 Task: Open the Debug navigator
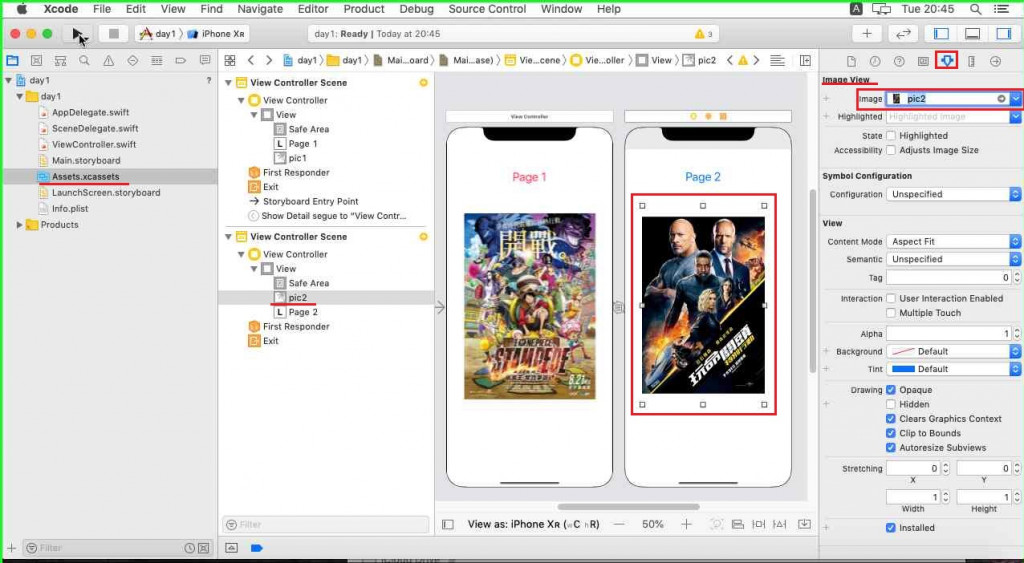[157, 61]
